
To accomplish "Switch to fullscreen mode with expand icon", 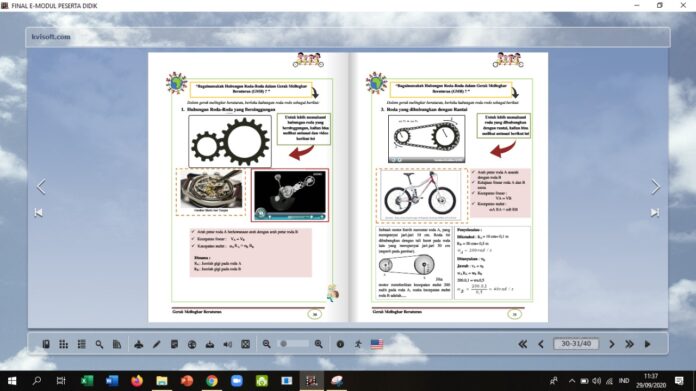I will pyautogui.click(x=245, y=344).
